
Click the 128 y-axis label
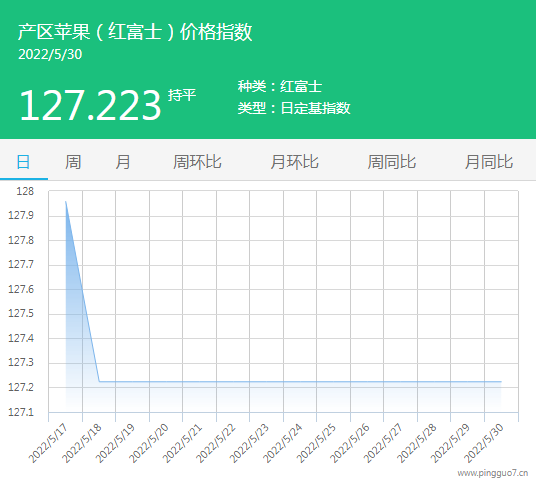(x=25, y=191)
